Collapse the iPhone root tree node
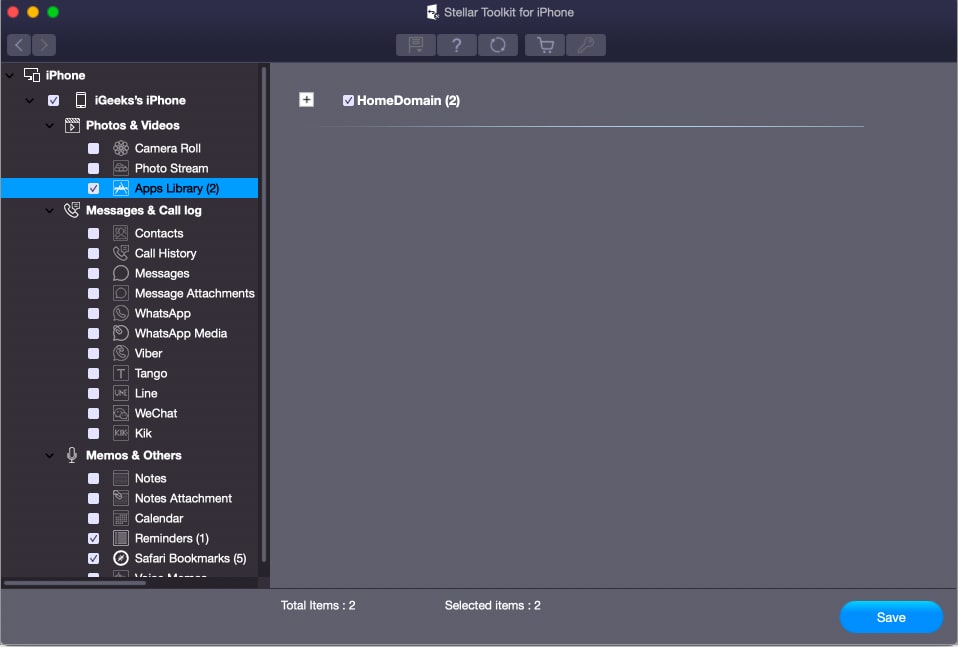 coord(10,76)
